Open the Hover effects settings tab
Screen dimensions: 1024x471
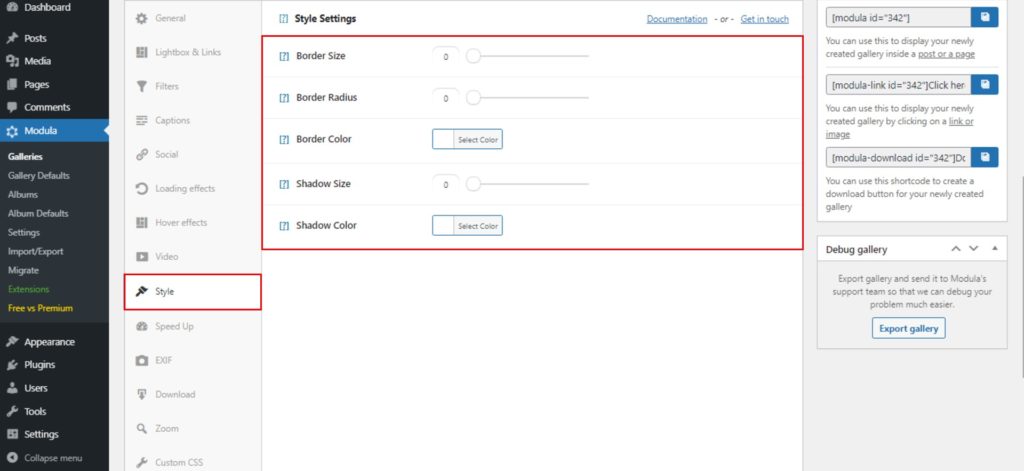point(180,222)
